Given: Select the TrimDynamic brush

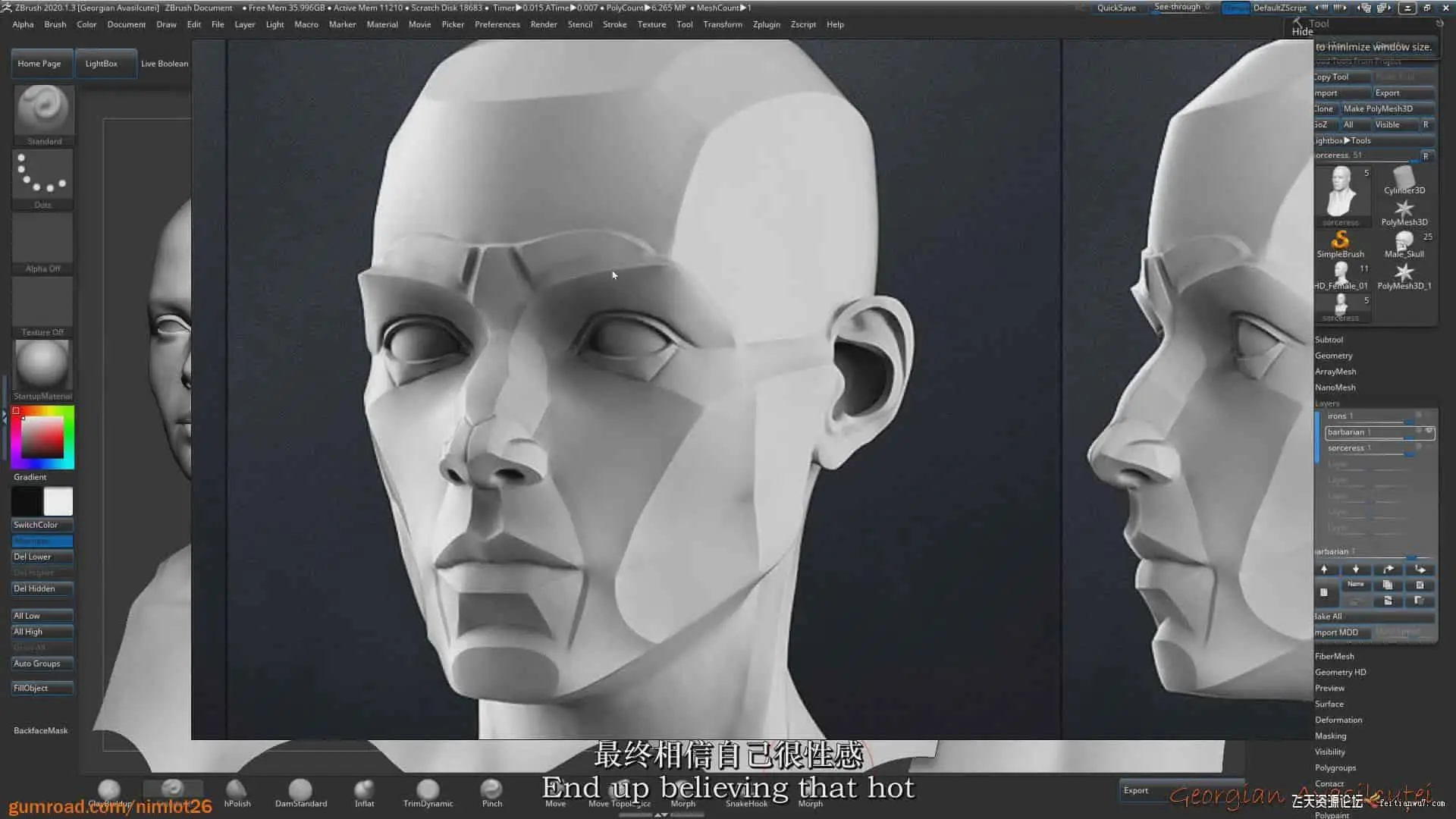Looking at the screenshot, I should (x=428, y=791).
